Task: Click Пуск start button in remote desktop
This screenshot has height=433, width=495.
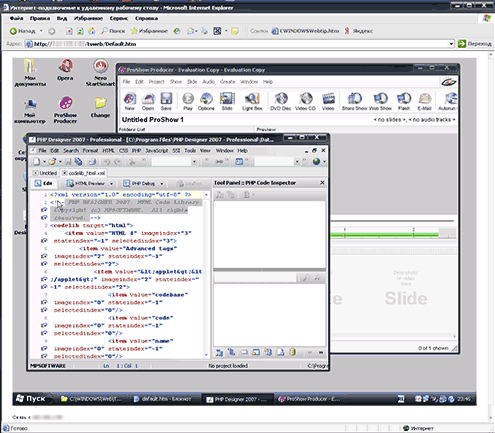Action: [31, 399]
